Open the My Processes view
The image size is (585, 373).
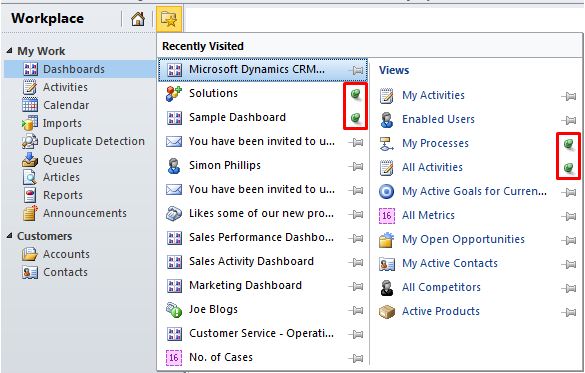click(x=435, y=143)
